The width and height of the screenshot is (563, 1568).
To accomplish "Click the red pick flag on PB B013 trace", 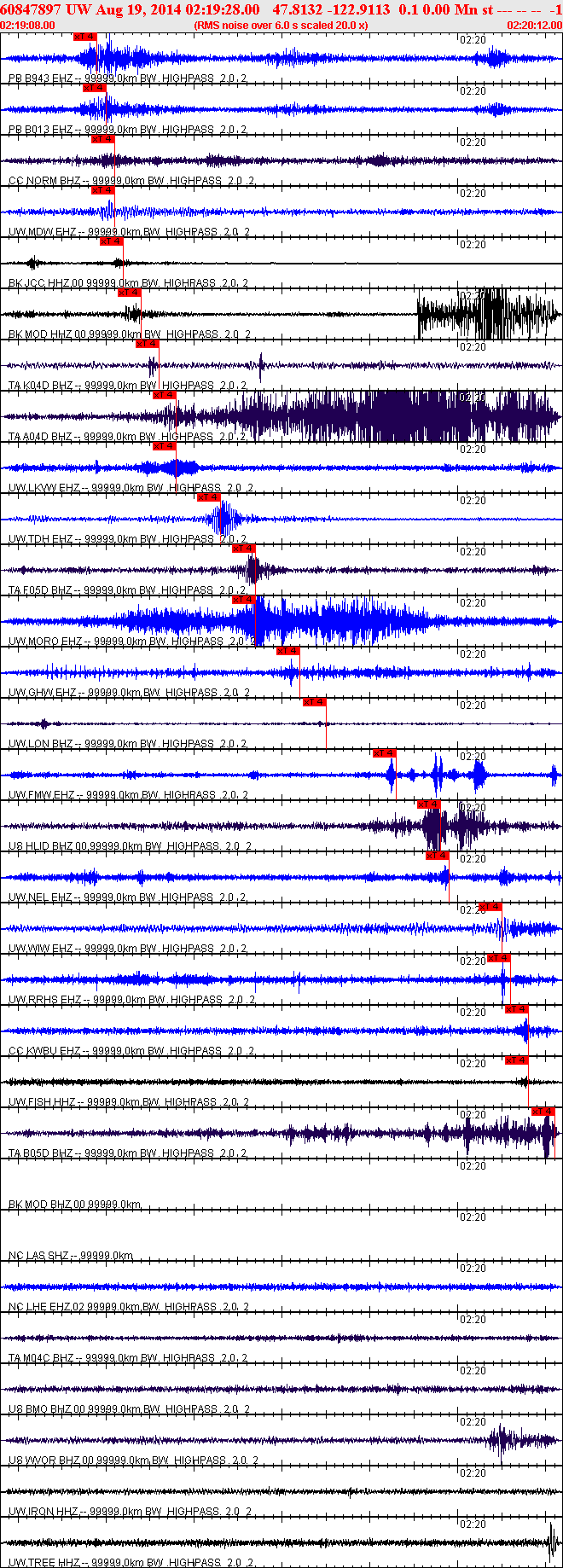I will click(94, 88).
